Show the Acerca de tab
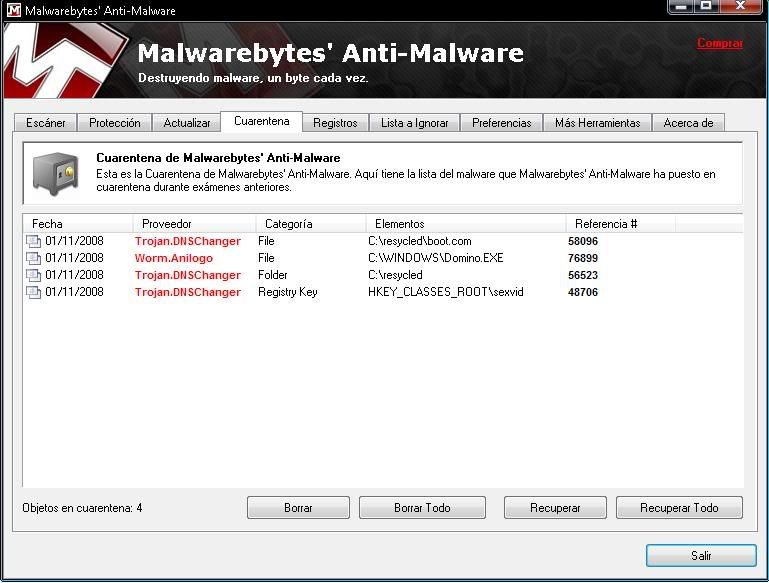 pyautogui.click(x=689, y=123)
